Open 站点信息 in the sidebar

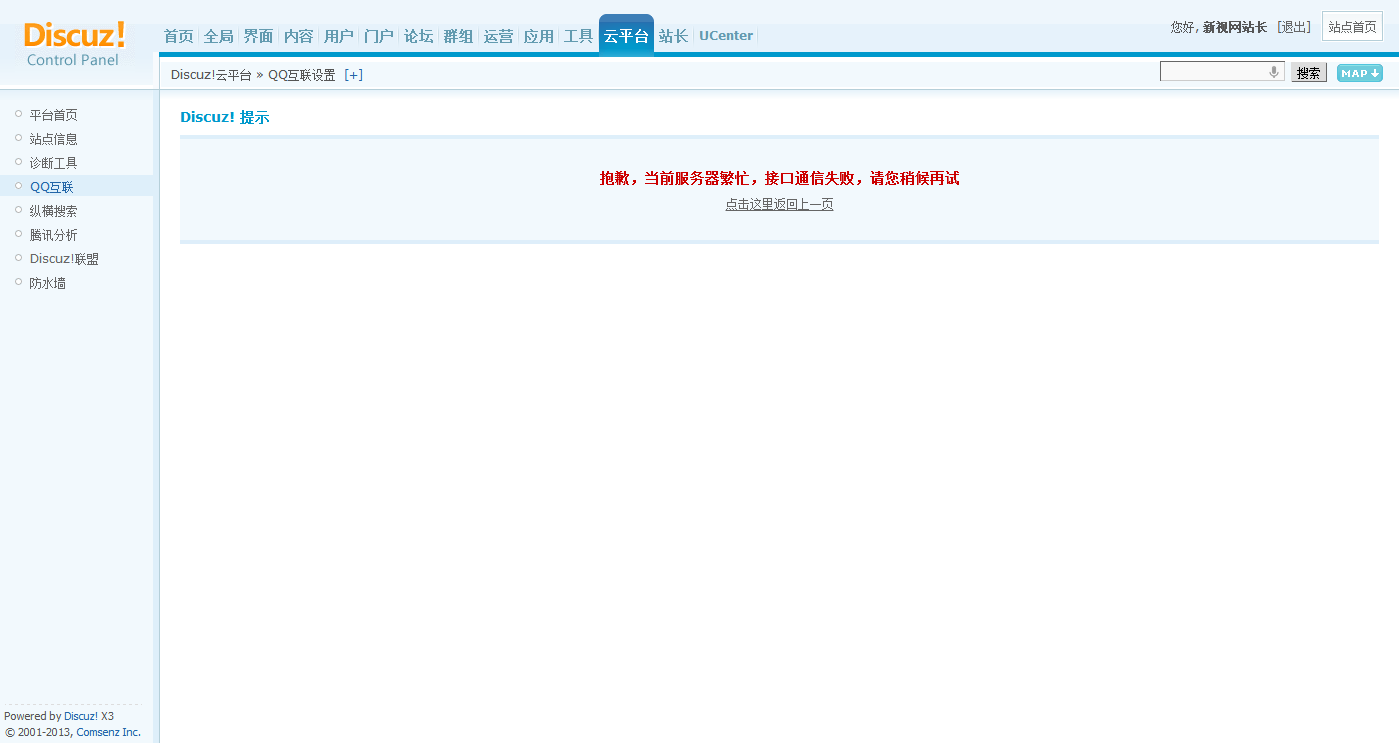pyautogui.click(x=53, y=139)
